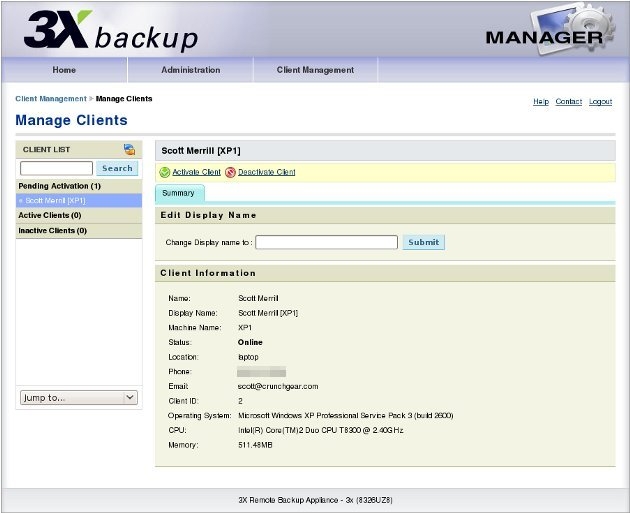Focus the client list search field

57,168
